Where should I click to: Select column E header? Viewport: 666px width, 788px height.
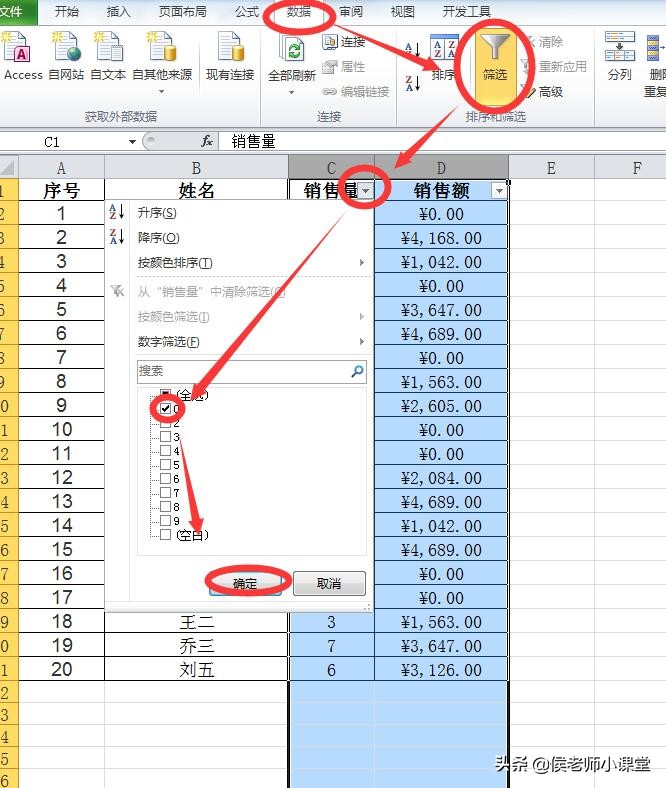tap(551, 168)
